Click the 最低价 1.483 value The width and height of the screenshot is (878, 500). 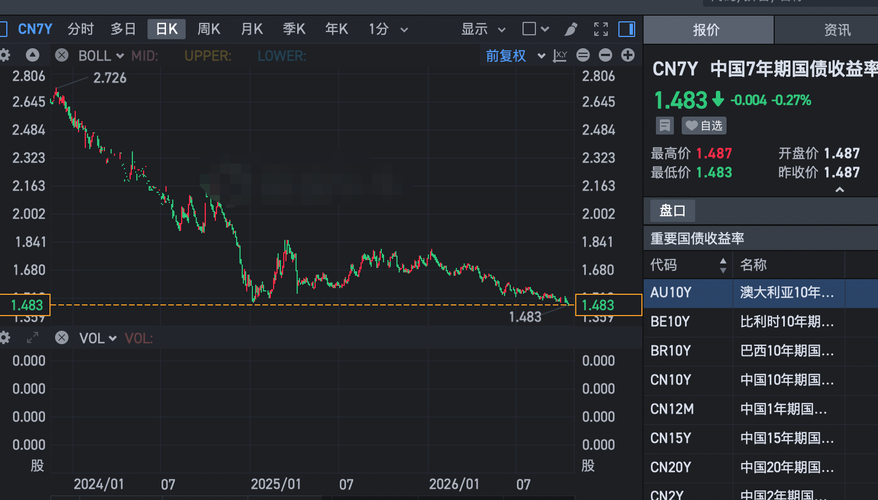click(x=714, y=172)
